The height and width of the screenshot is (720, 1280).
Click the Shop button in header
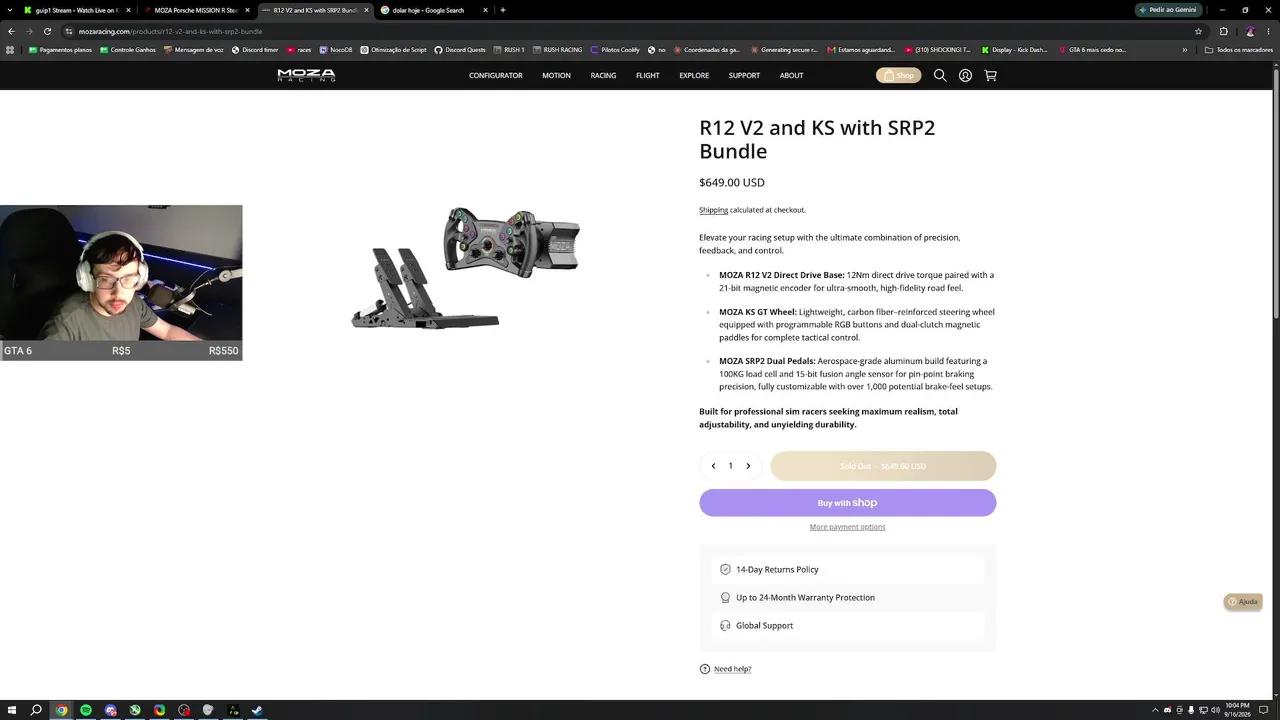899,75
